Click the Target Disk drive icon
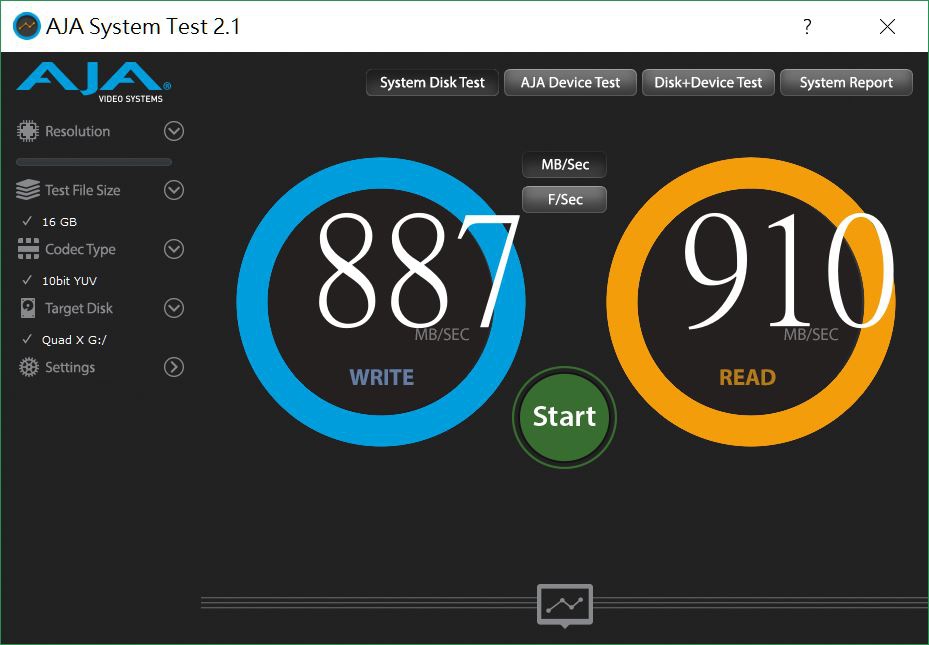The height and width of the screenshot is (645, 929). [x=28, y=308]
